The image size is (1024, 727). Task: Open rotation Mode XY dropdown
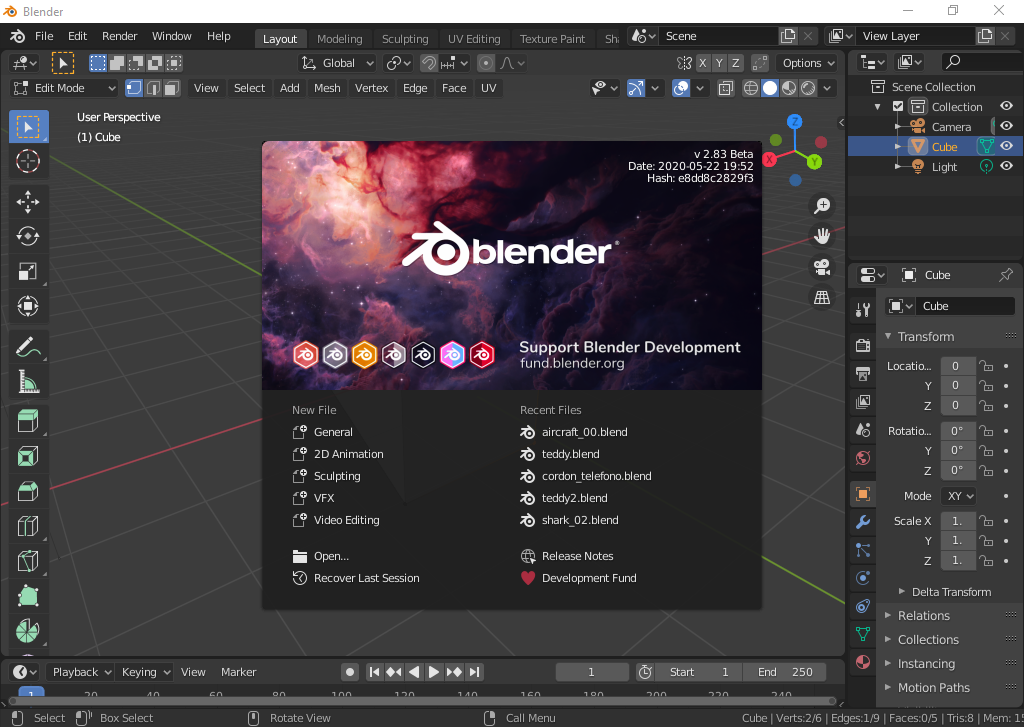tap(958, 496)
